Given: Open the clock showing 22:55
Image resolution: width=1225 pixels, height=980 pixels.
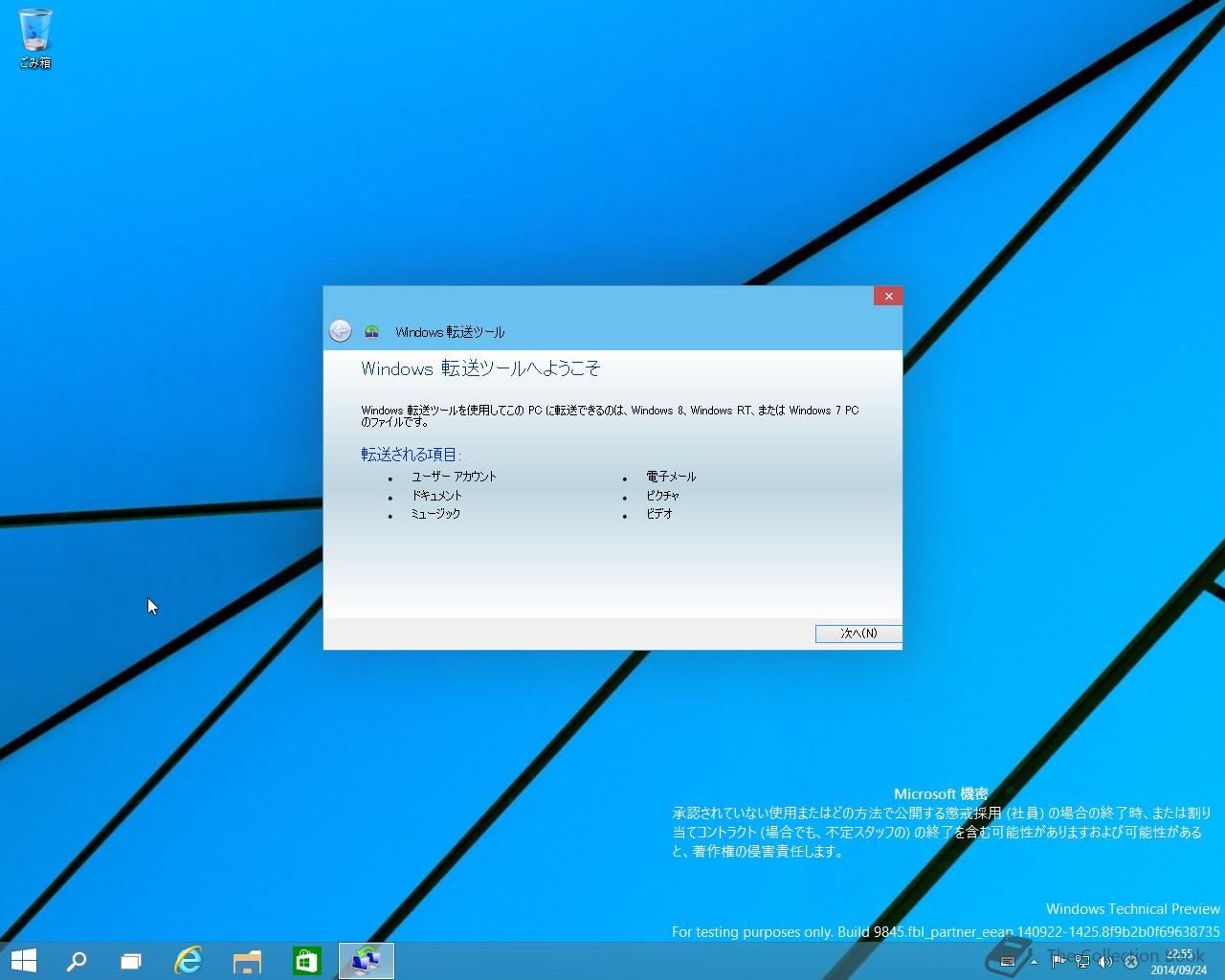Looking at the screenshot, I should 1179,961.
